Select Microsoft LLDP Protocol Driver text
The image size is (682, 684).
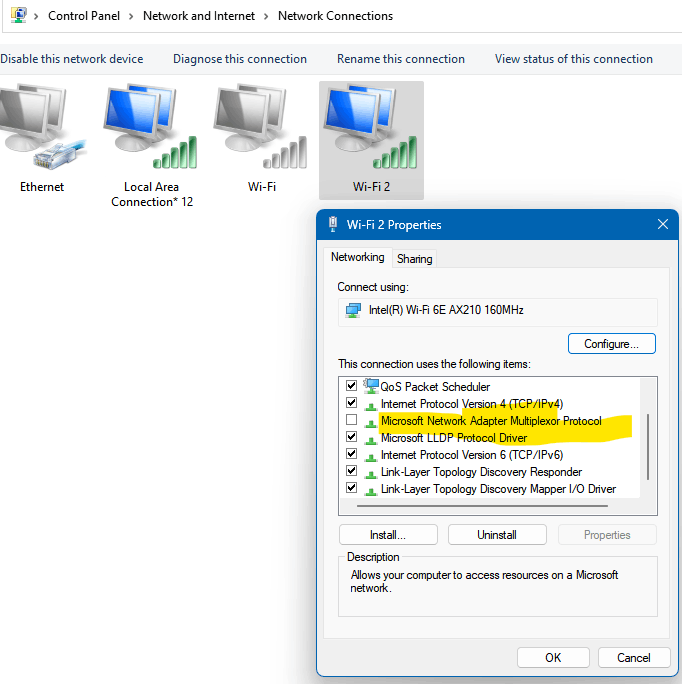454,438
